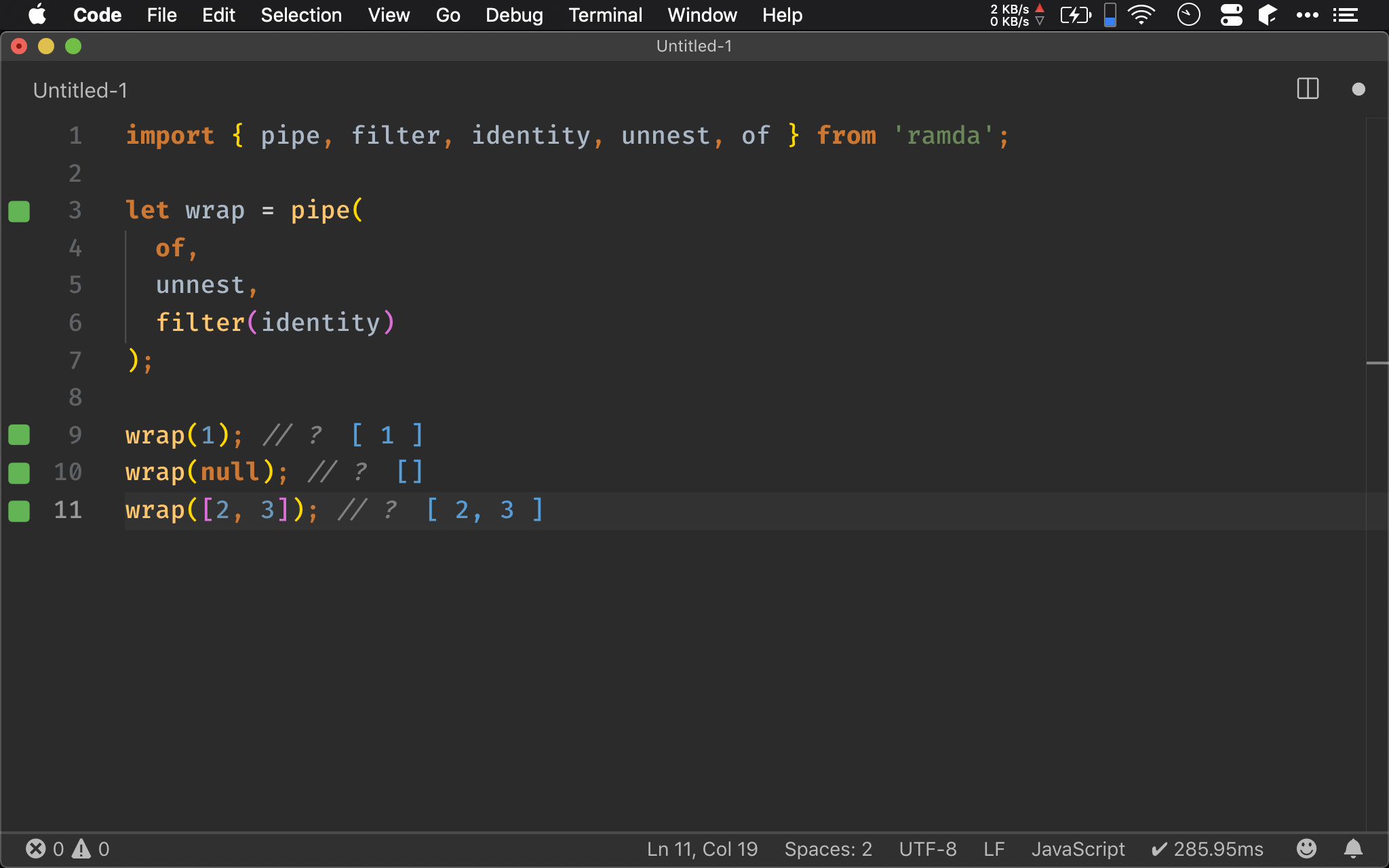Open the Edit menu
This screenshot has width=1389, height=868.
pyautogui.click(x=218, y=15)
